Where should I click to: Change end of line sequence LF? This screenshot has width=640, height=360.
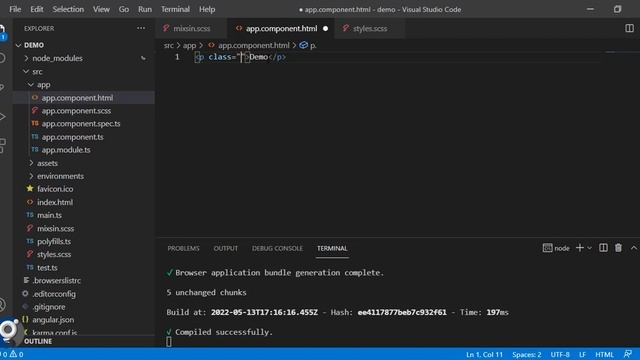(582, 354)
